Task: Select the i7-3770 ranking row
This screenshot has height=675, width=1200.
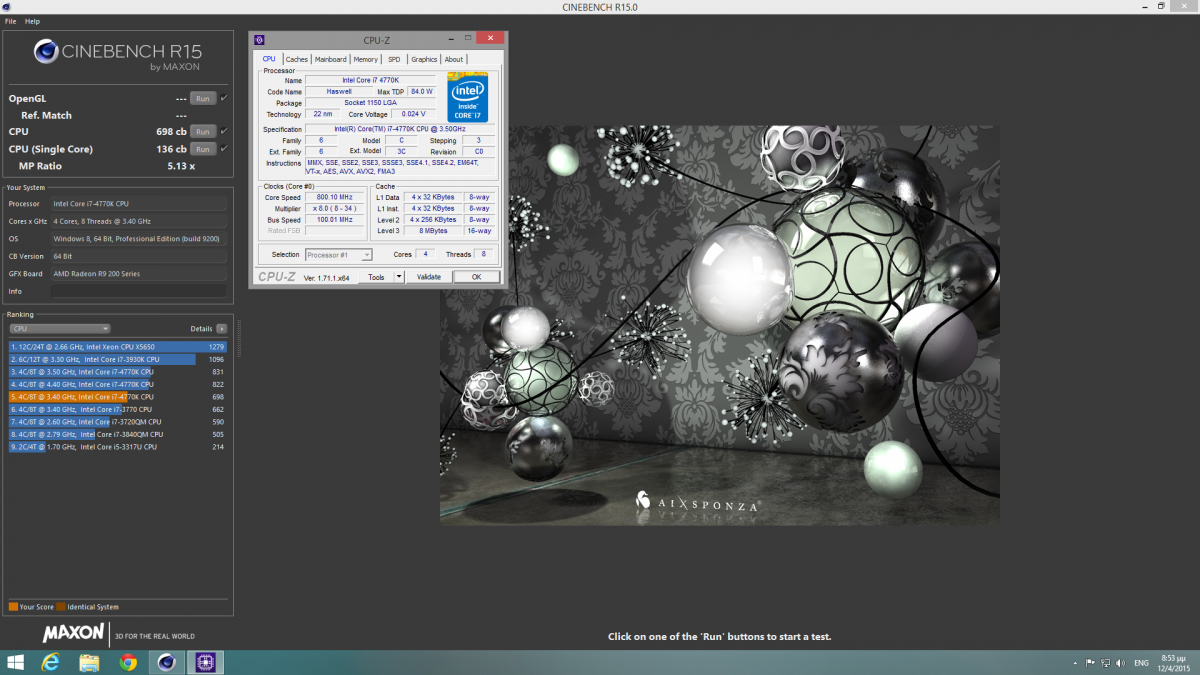Action: click(118, 409)
